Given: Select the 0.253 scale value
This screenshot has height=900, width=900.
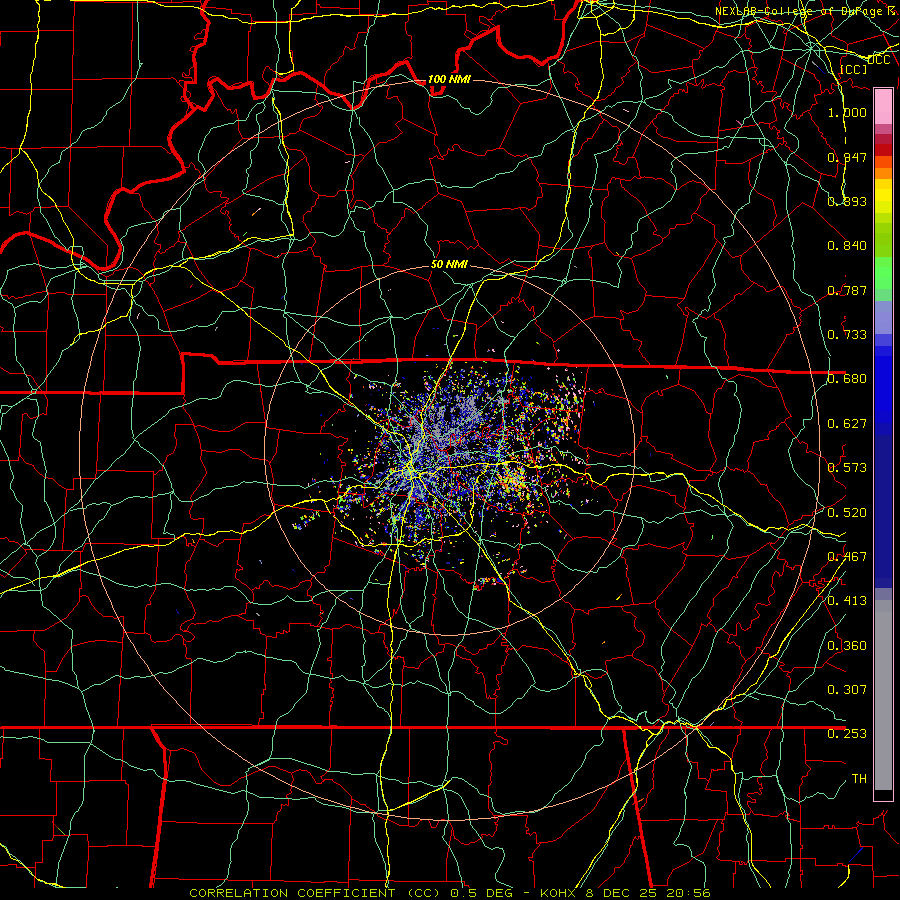Looking at the screenshot, I should pyautogui.click(x=847, y=733).
